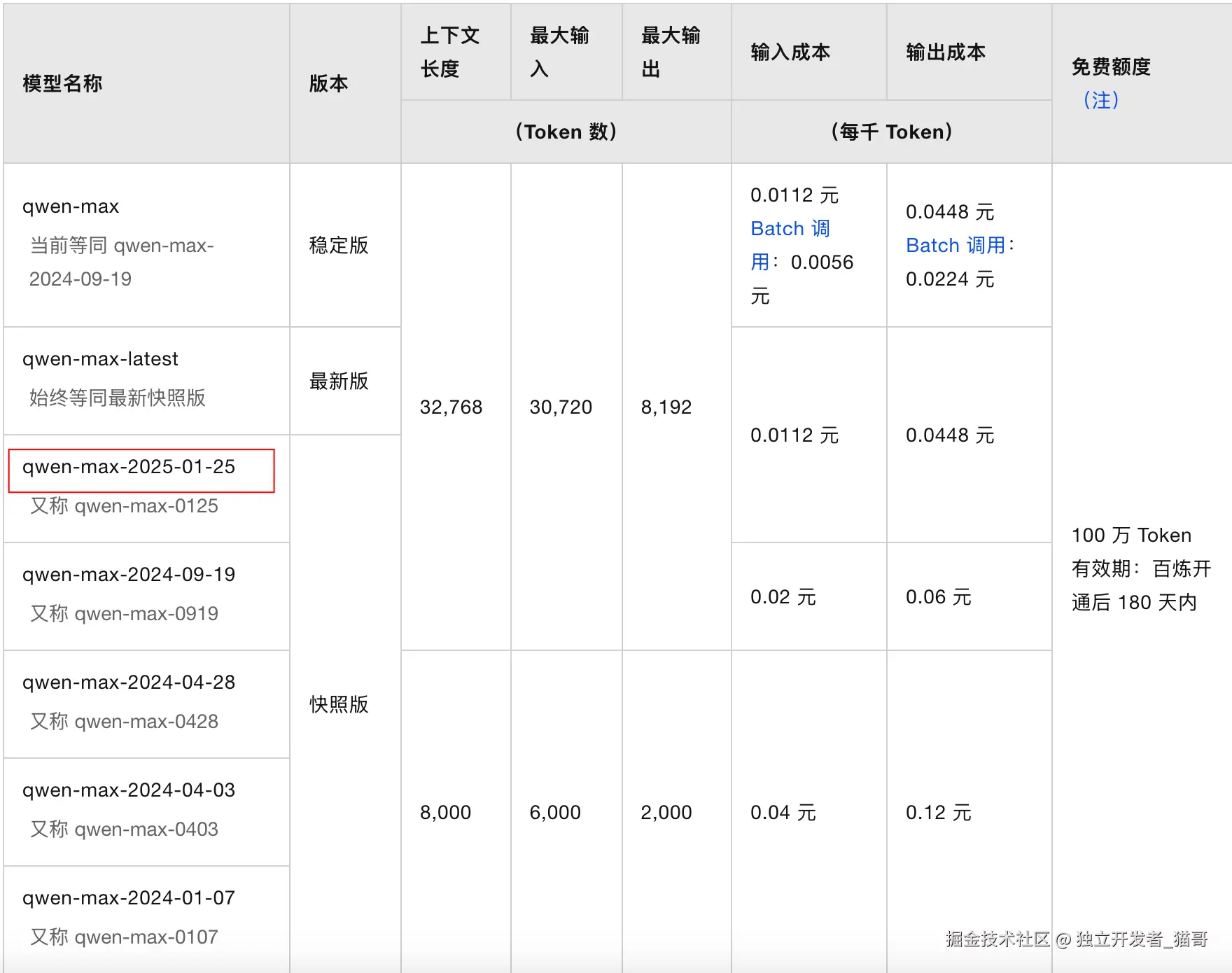
Task: Select the qwen-max-2024-01-07 model name
Action: (x=129, y=898)
